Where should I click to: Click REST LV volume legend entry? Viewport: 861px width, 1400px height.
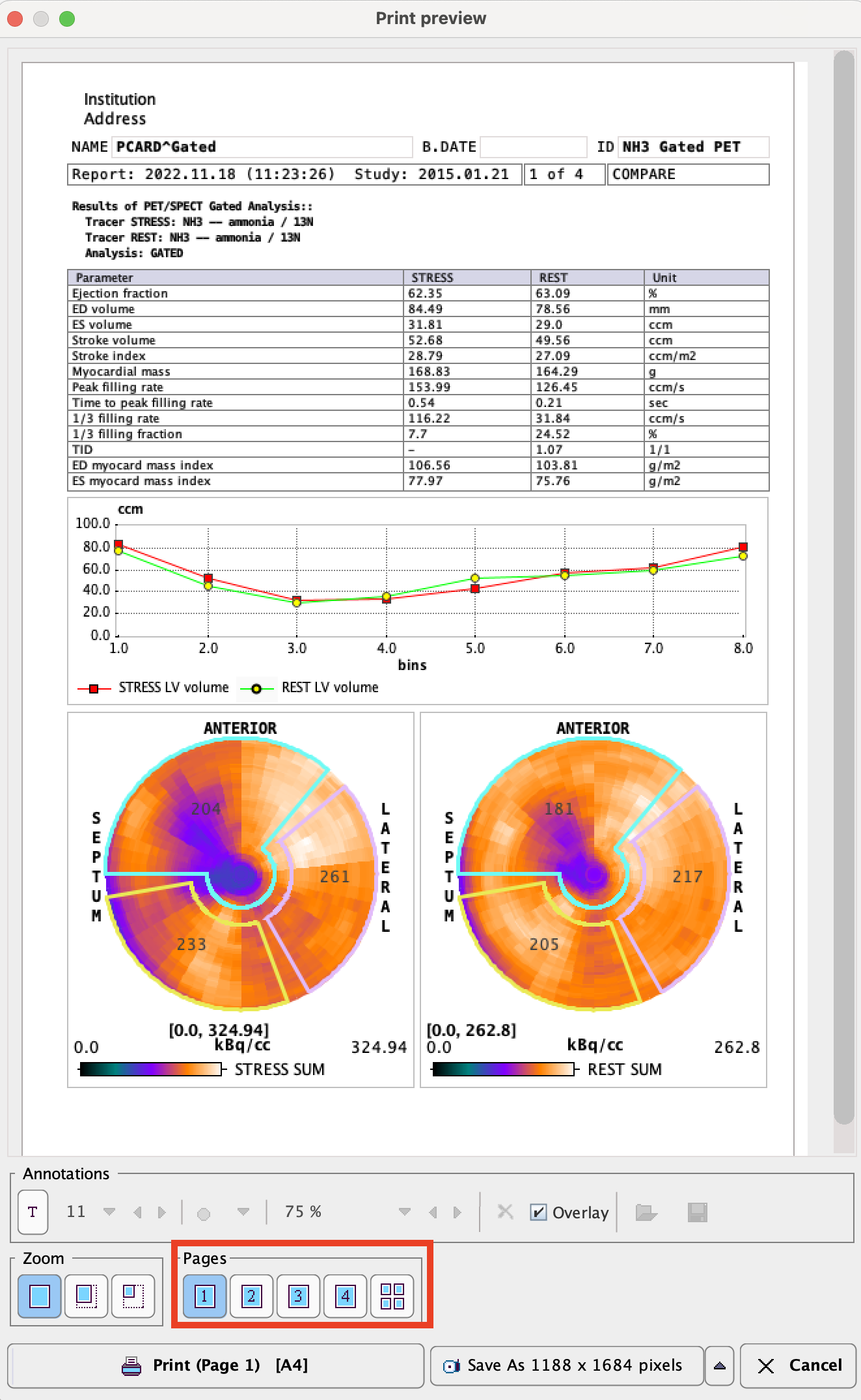pyautogui.click(x=310, y=688)
